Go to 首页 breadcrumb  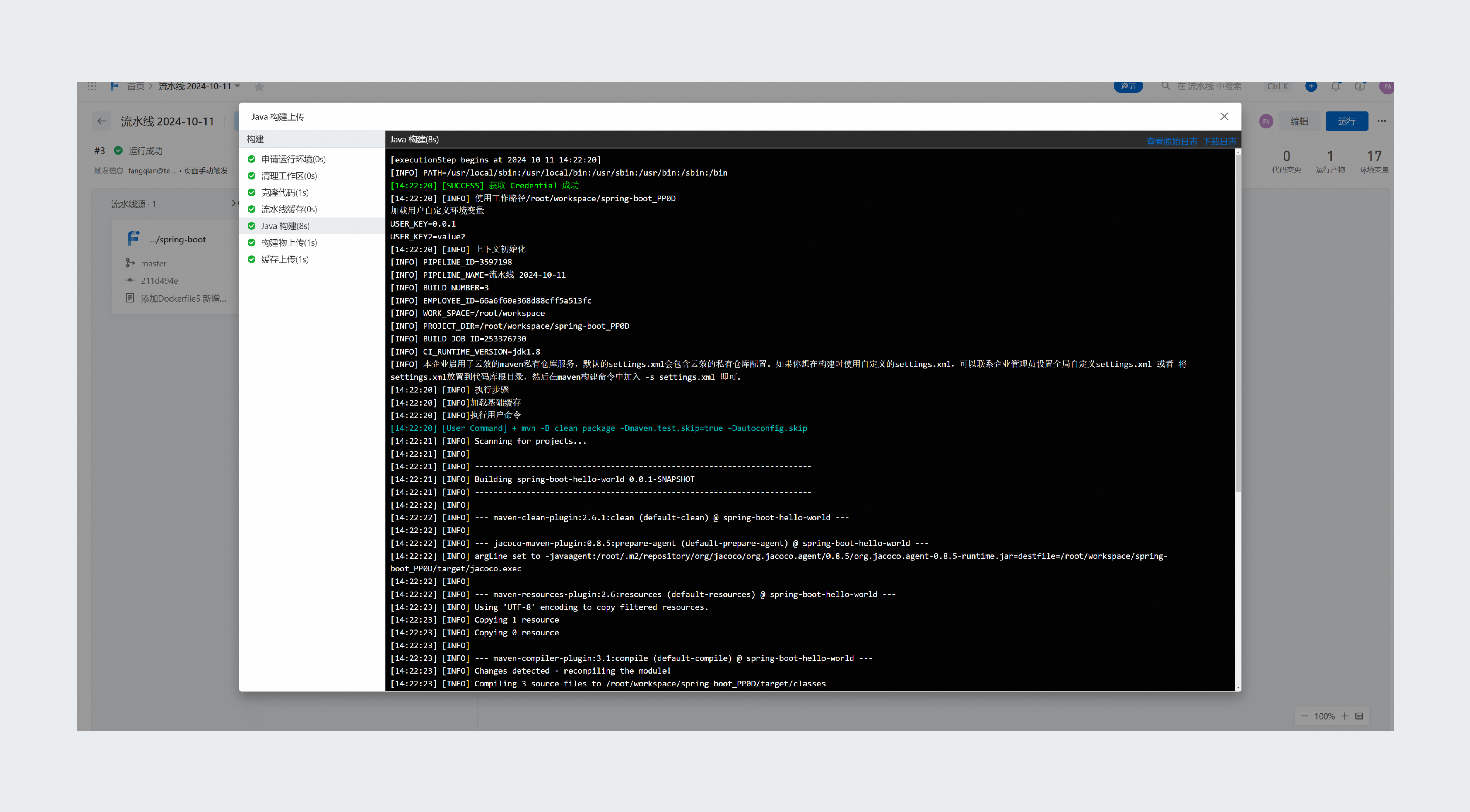[x=135, y=86]
